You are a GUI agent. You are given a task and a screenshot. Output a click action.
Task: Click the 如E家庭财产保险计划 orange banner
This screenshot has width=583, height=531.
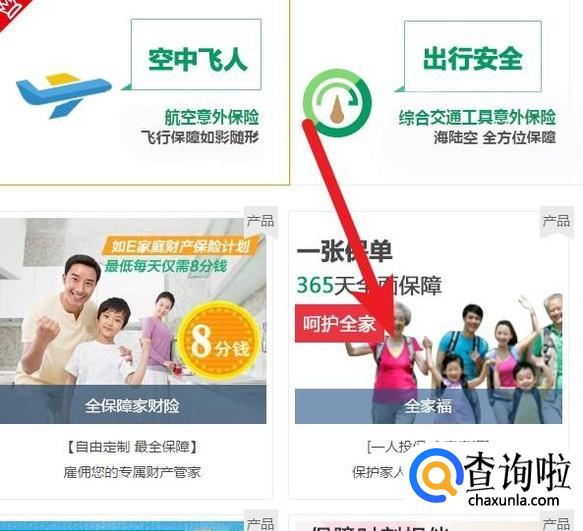tap(181, 246)
